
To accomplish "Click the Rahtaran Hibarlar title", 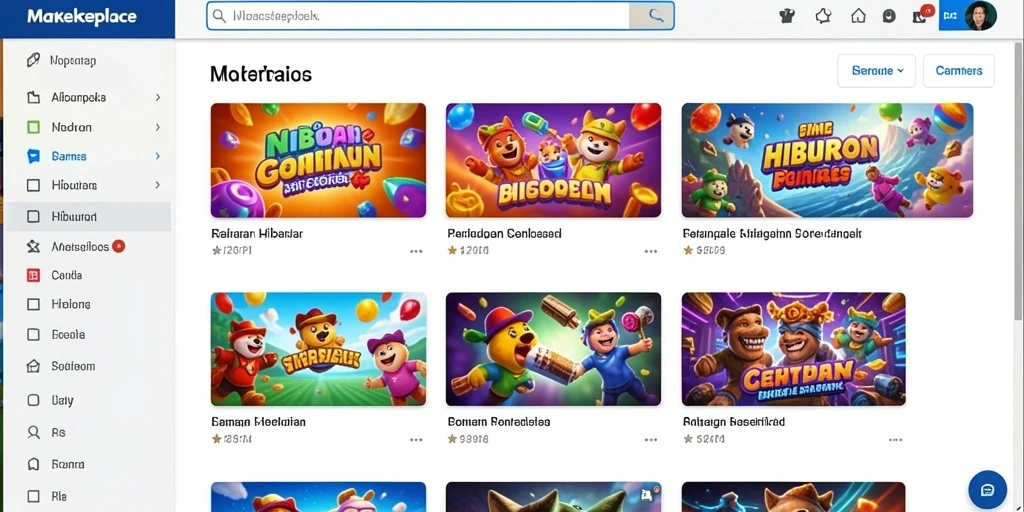I will tap(257, 233).
